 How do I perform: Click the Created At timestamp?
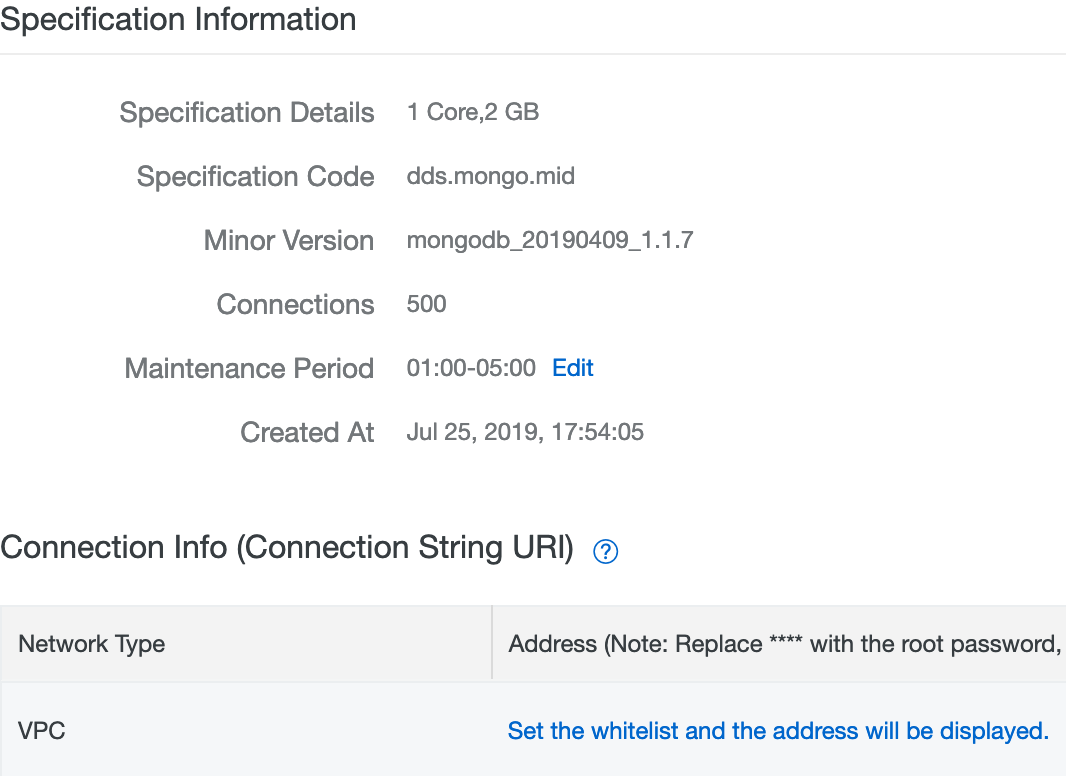525,432
